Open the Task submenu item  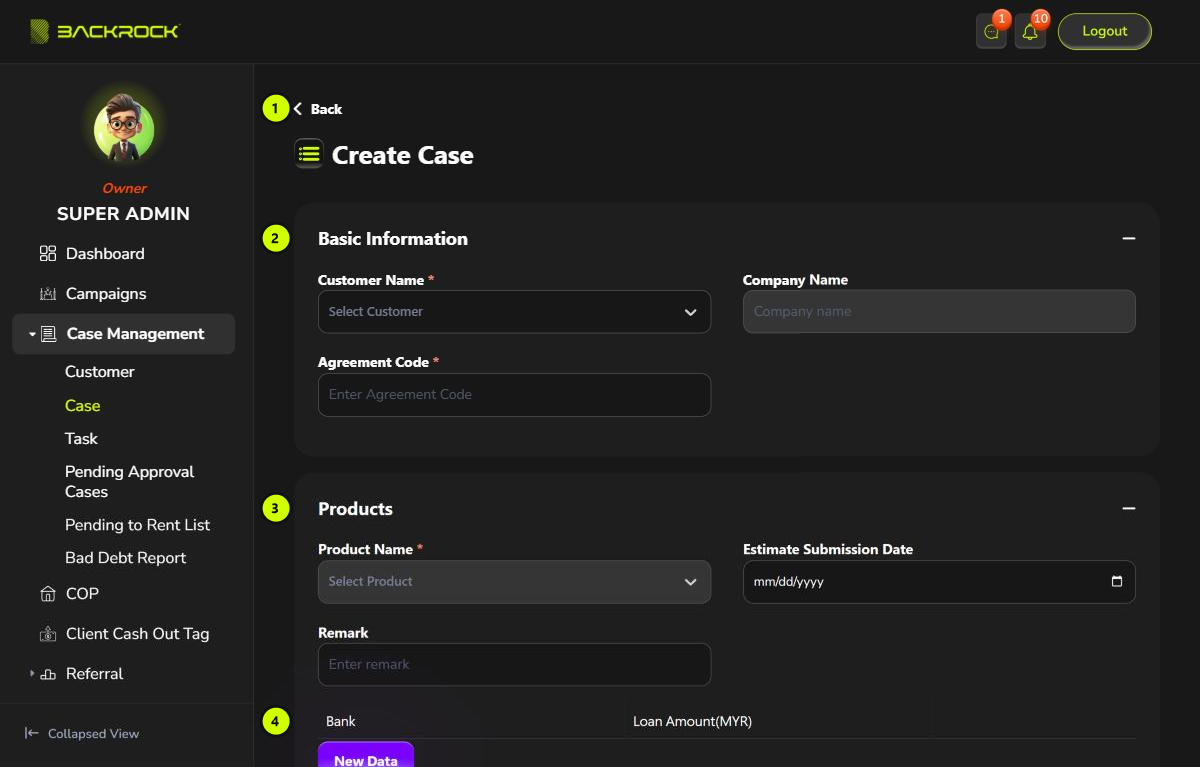point(81,439)
